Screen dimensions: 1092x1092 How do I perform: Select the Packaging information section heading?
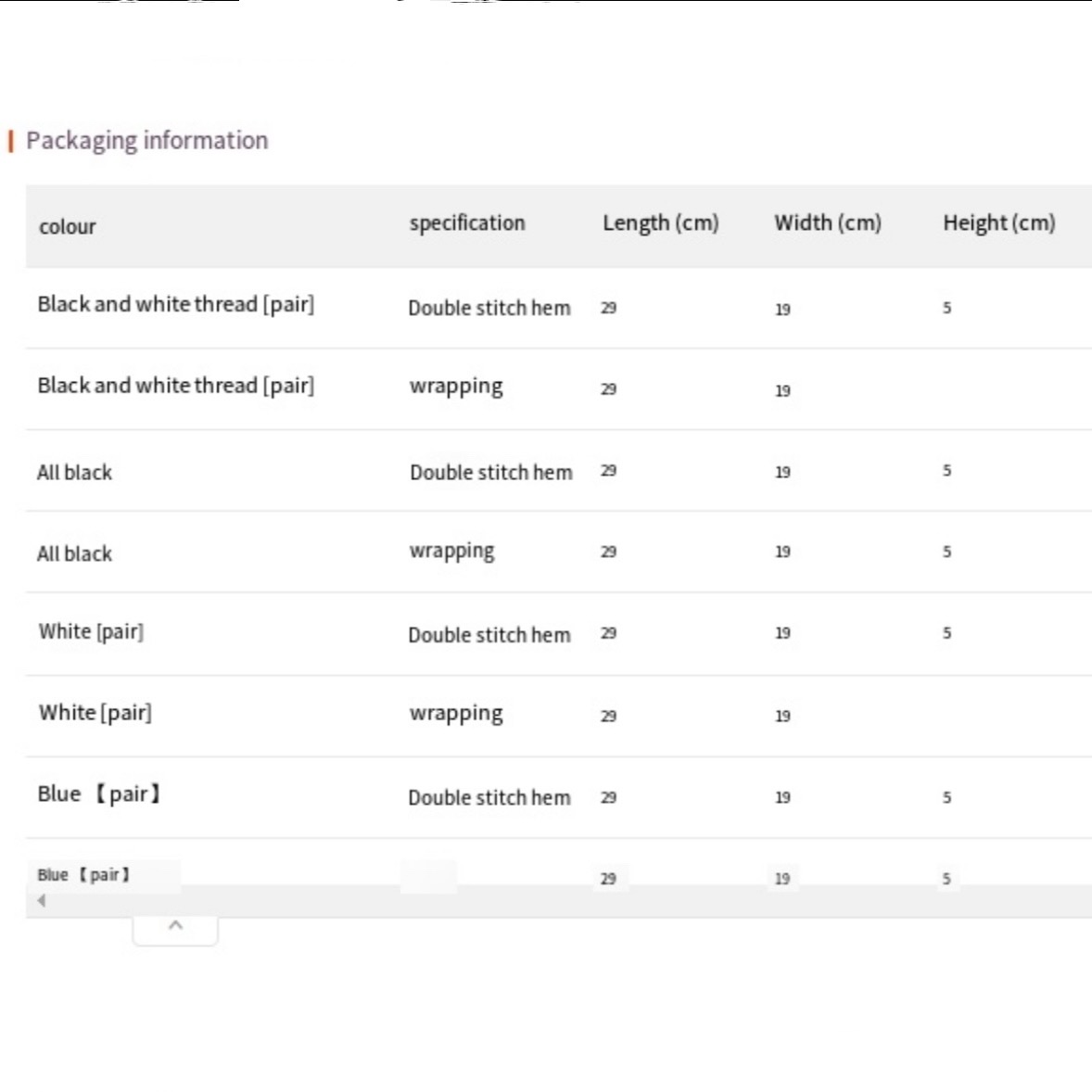click(146, 141)
